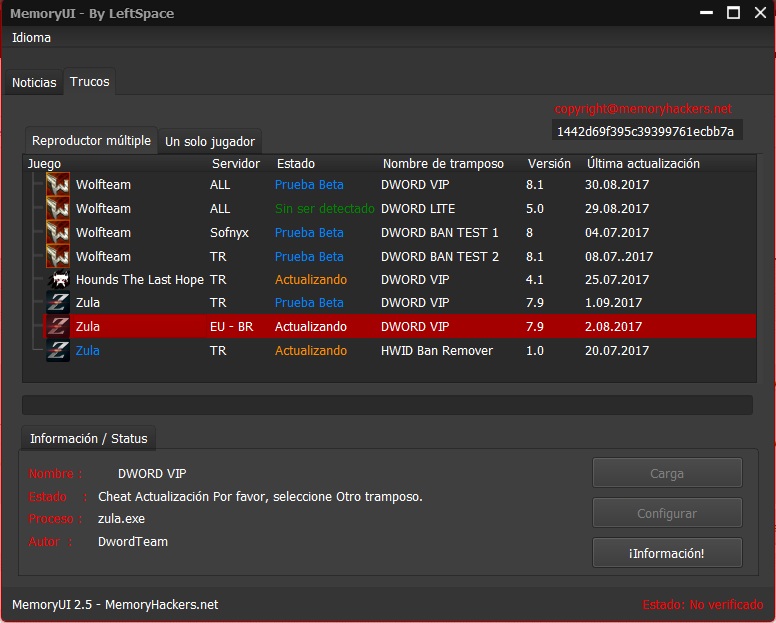Click the Última actualización column header

click(643, 163)
